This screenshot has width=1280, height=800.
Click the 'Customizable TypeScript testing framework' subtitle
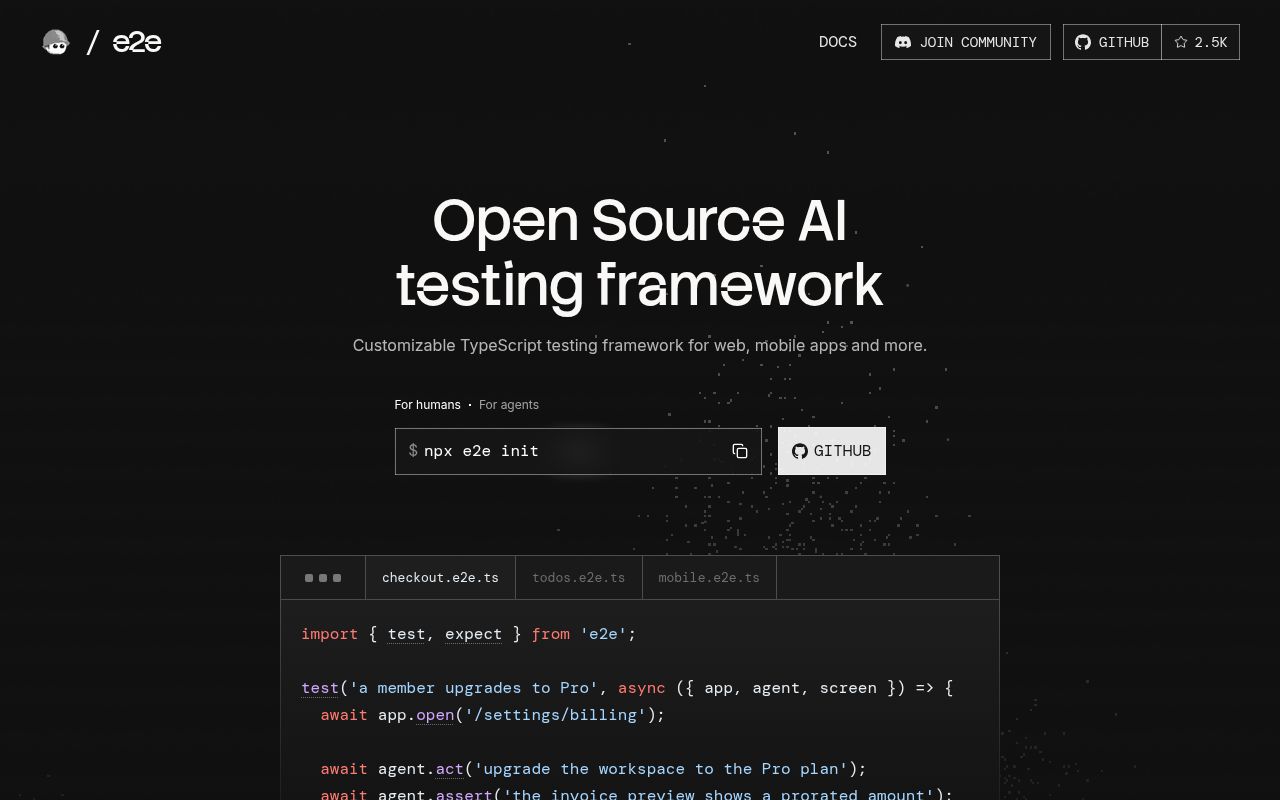(x=640, y=345)
